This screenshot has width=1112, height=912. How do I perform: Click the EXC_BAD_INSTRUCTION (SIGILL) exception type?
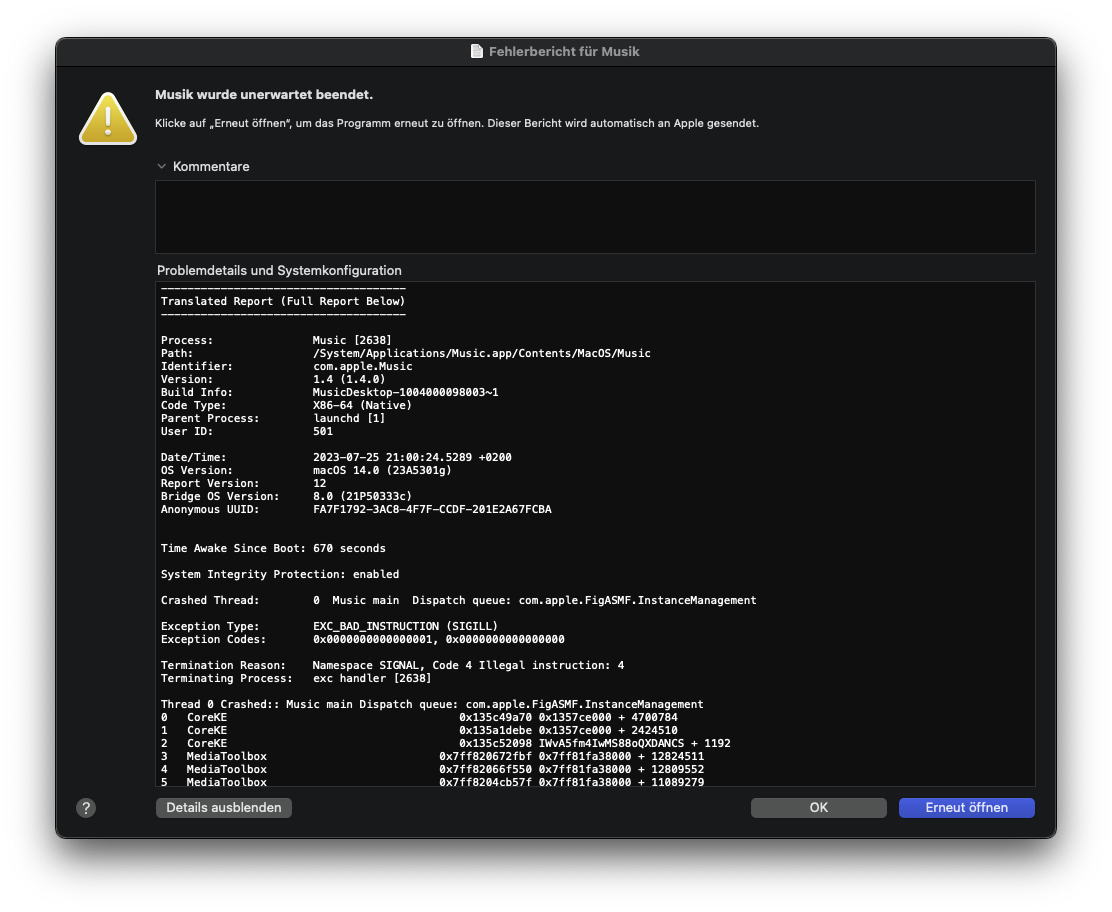pos(406,626)
